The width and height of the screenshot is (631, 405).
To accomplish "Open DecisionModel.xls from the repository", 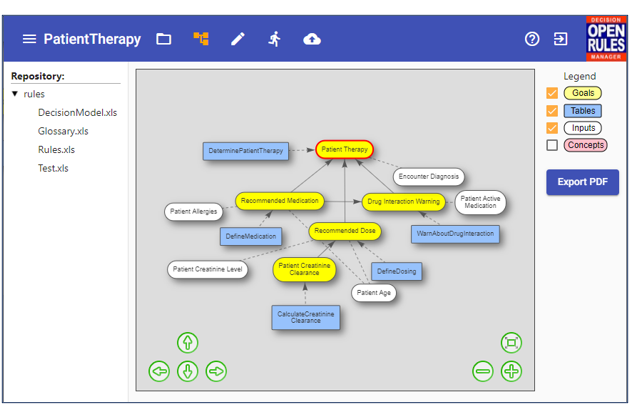I will (x=77, y=113).
